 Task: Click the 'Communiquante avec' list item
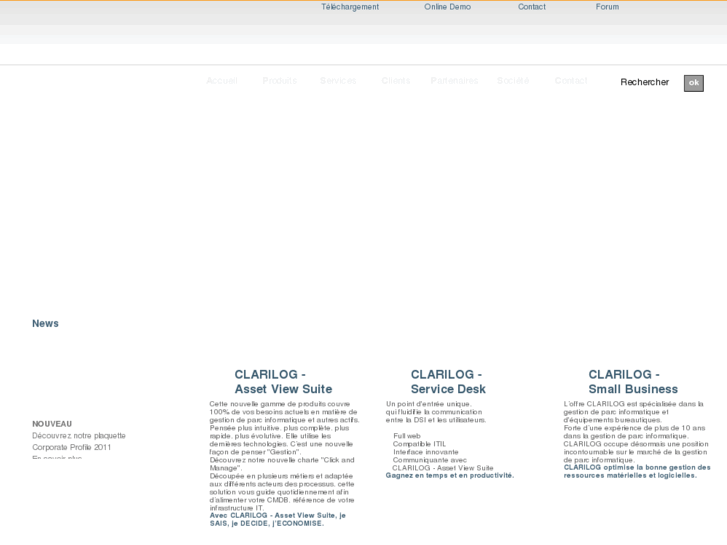click(x=429, y=460)
